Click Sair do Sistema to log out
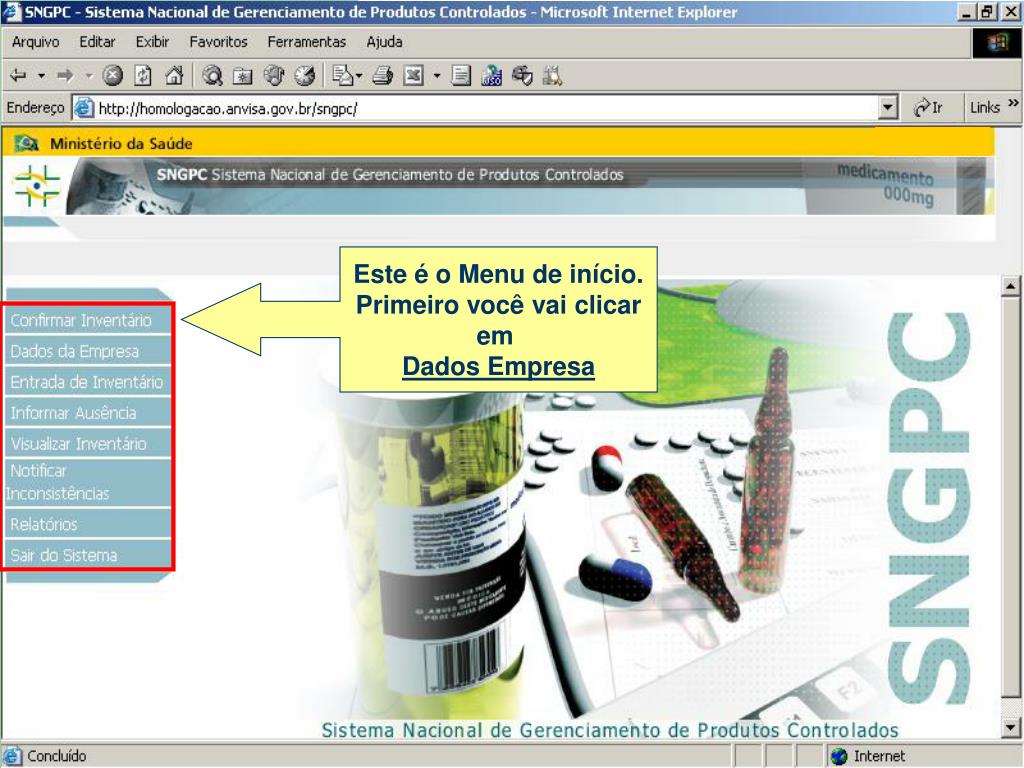The height and width of the screenshot is (768, 1024). click(x=88, y=554)
